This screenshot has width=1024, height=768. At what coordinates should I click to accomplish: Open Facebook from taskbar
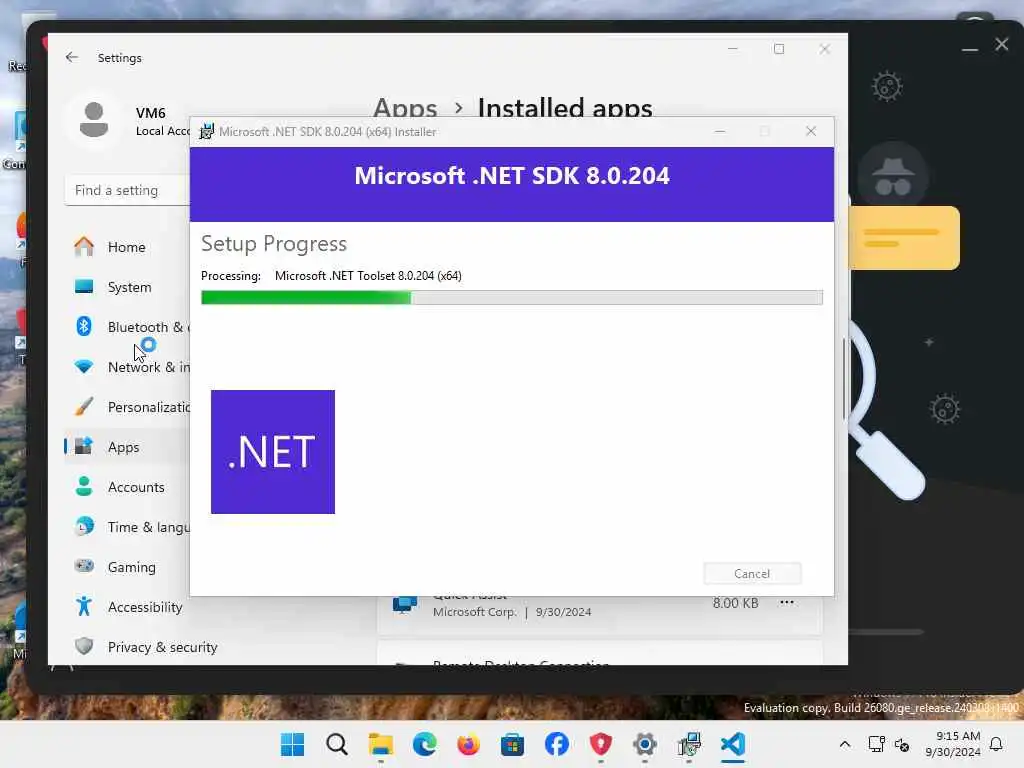(556, 744)
